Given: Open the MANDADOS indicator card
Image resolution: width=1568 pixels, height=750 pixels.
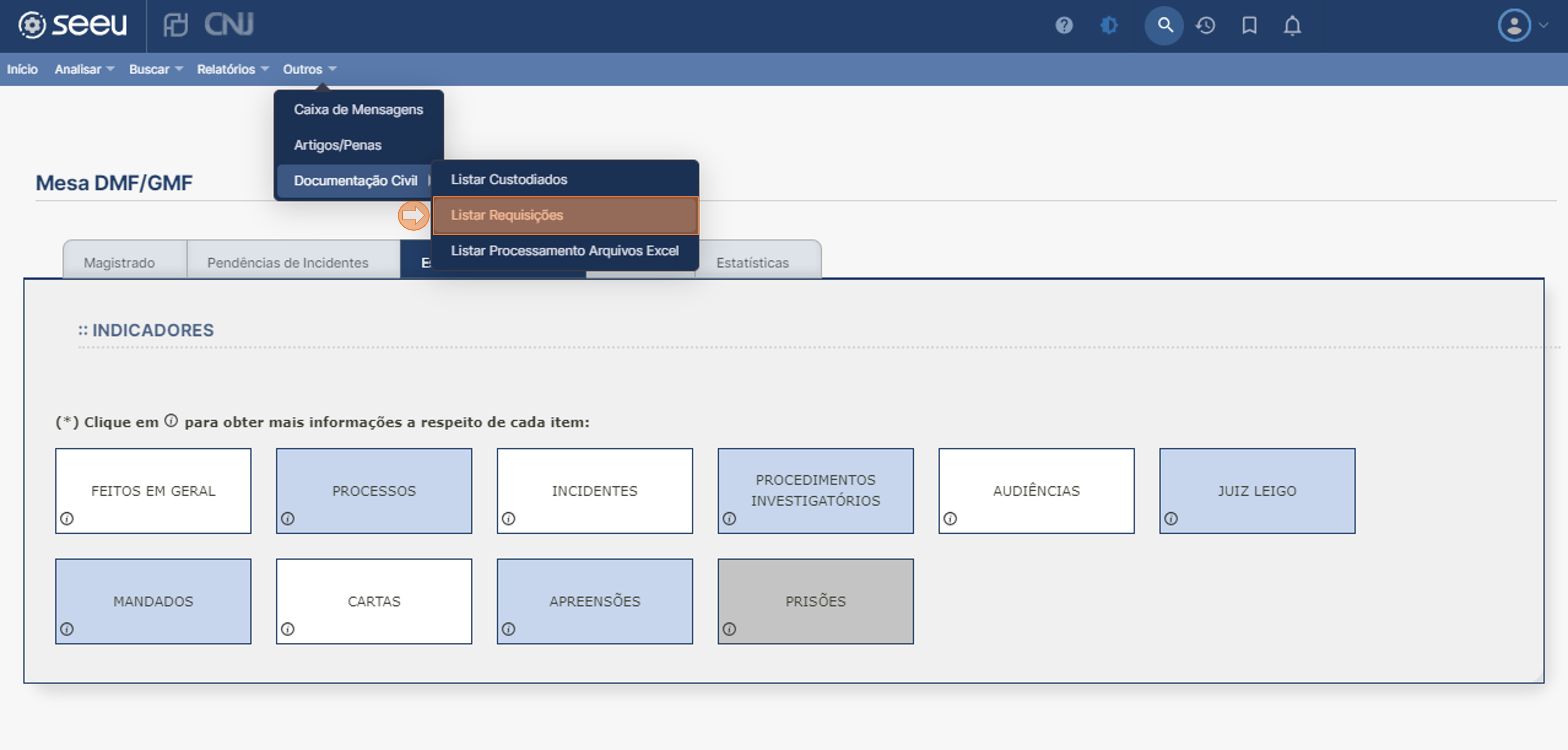Looking at the screenshot, I should pyautogui.click(x=153, y=601).
